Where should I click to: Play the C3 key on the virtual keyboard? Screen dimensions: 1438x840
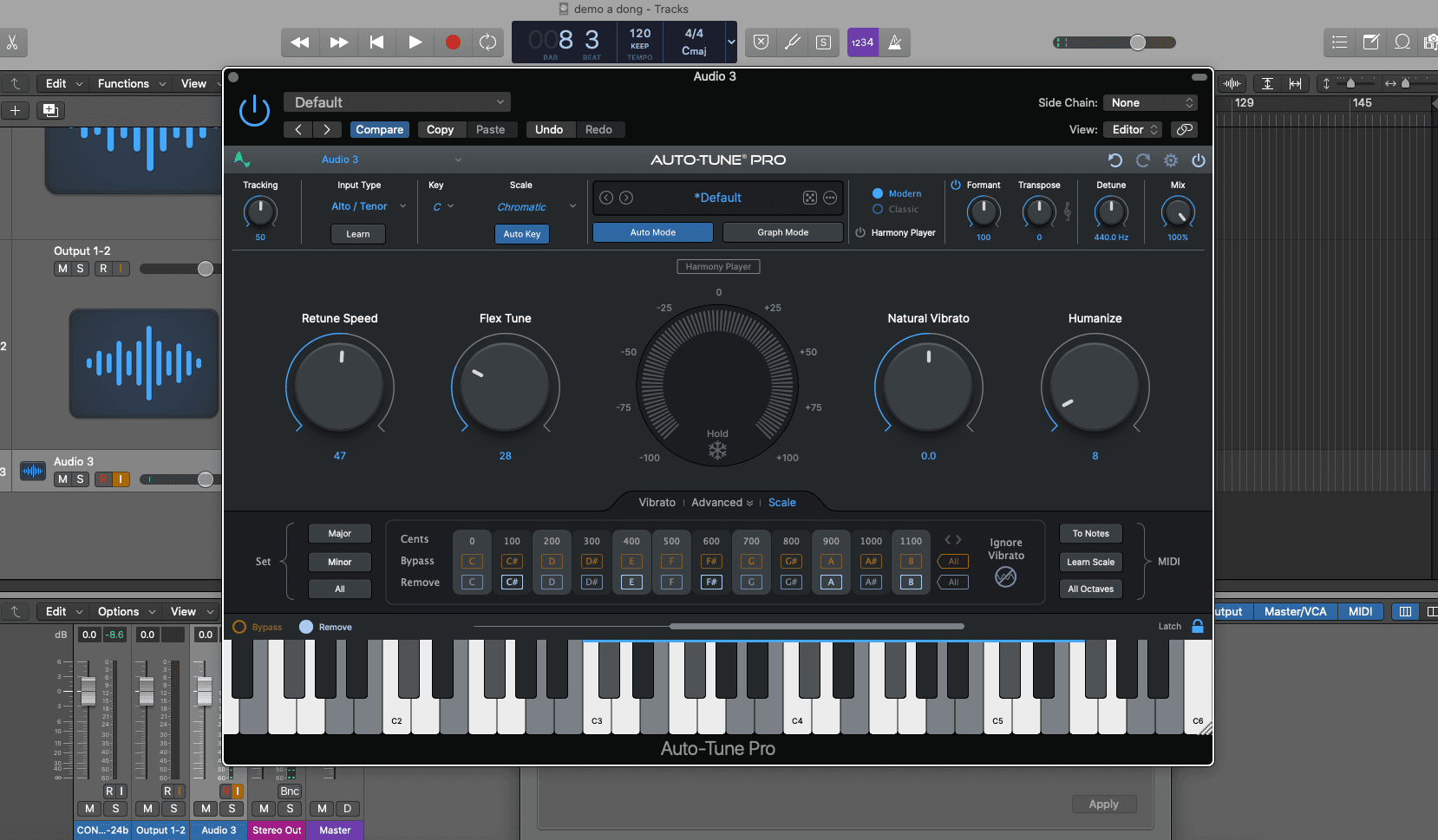click(597, 711)
